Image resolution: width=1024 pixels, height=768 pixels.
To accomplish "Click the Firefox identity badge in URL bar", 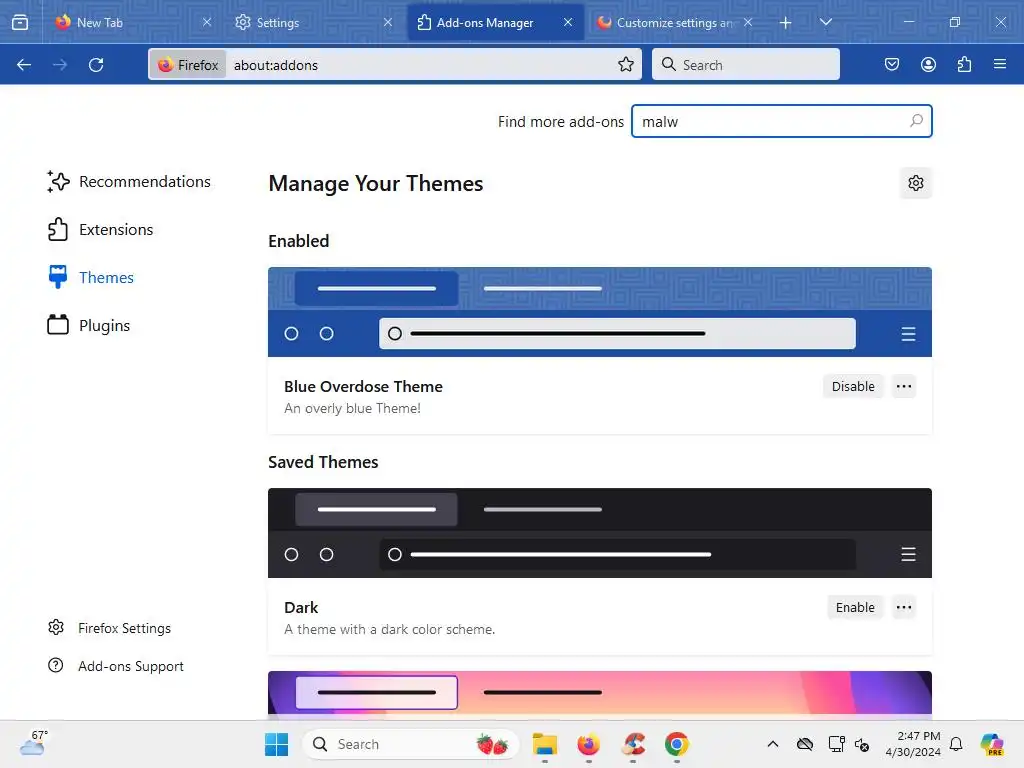I will (188, 65).
